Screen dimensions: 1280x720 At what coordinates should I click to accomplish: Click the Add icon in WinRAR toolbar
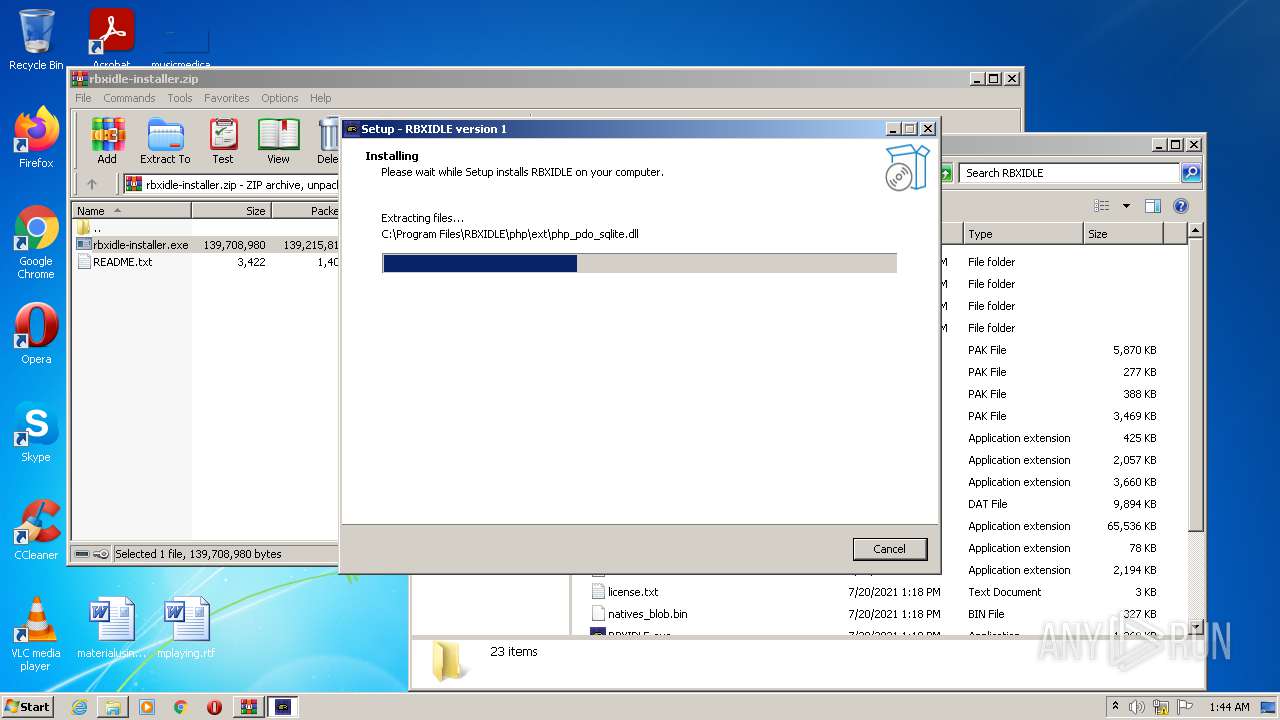107,140
